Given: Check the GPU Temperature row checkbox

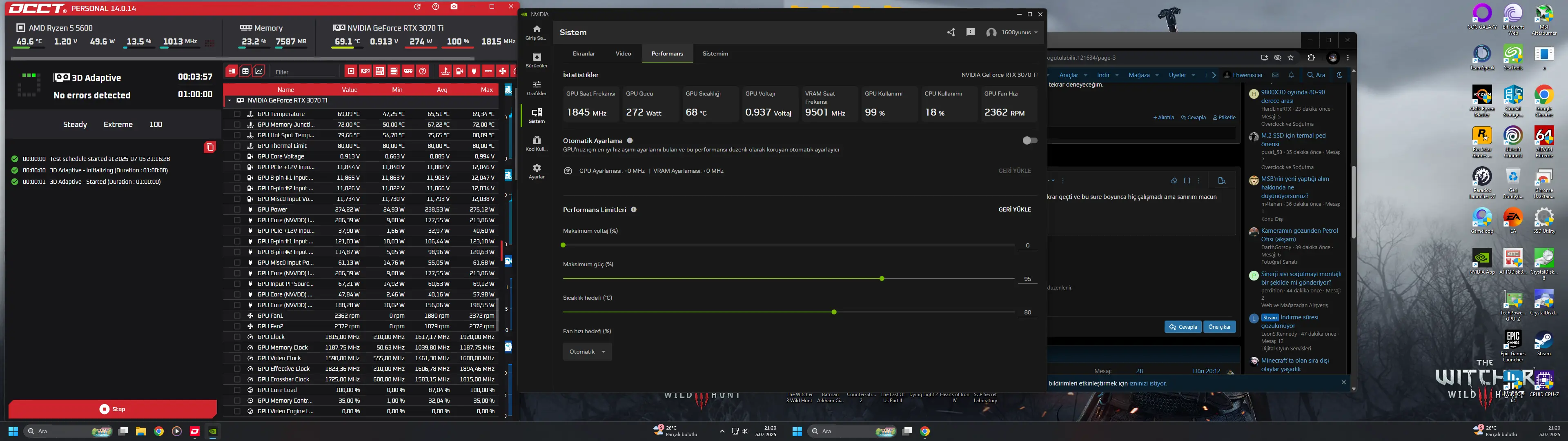Looking at the screenshot, I should click(x=237, y=114).
